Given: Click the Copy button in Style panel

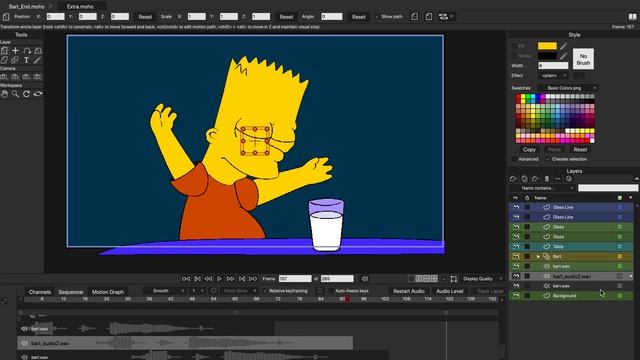Looking at the screenshot, I should tap(529, 149).
